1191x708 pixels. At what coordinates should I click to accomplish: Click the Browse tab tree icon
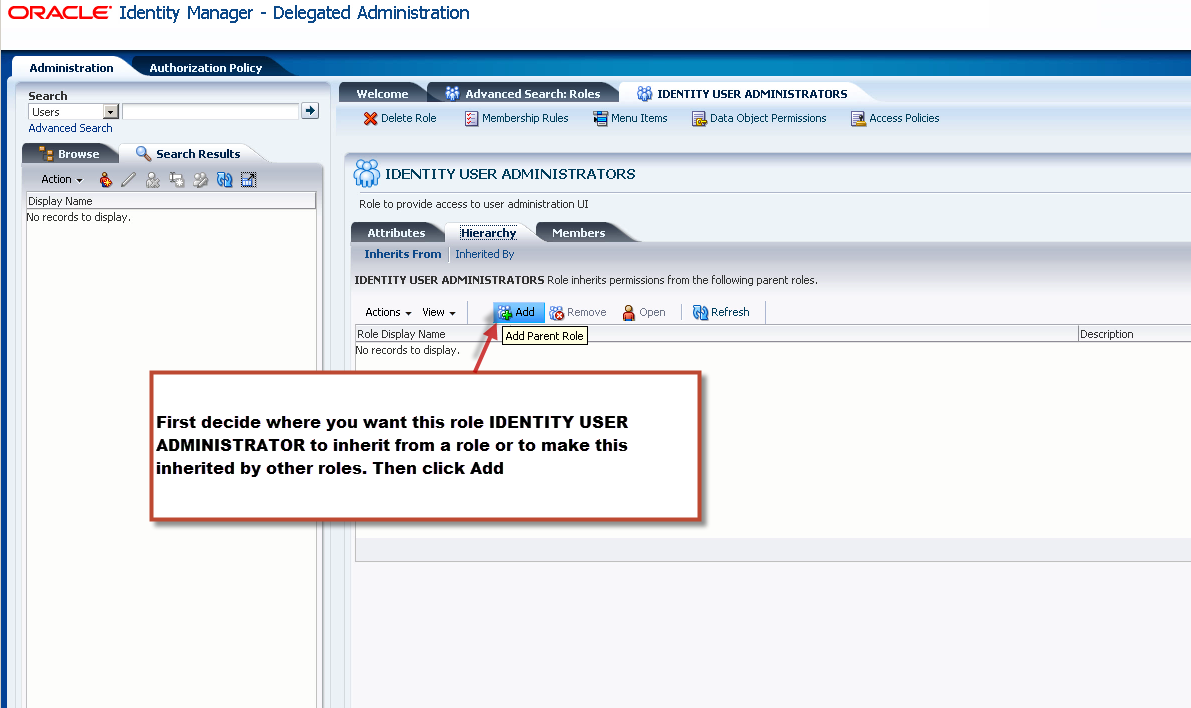coord(46,153)
